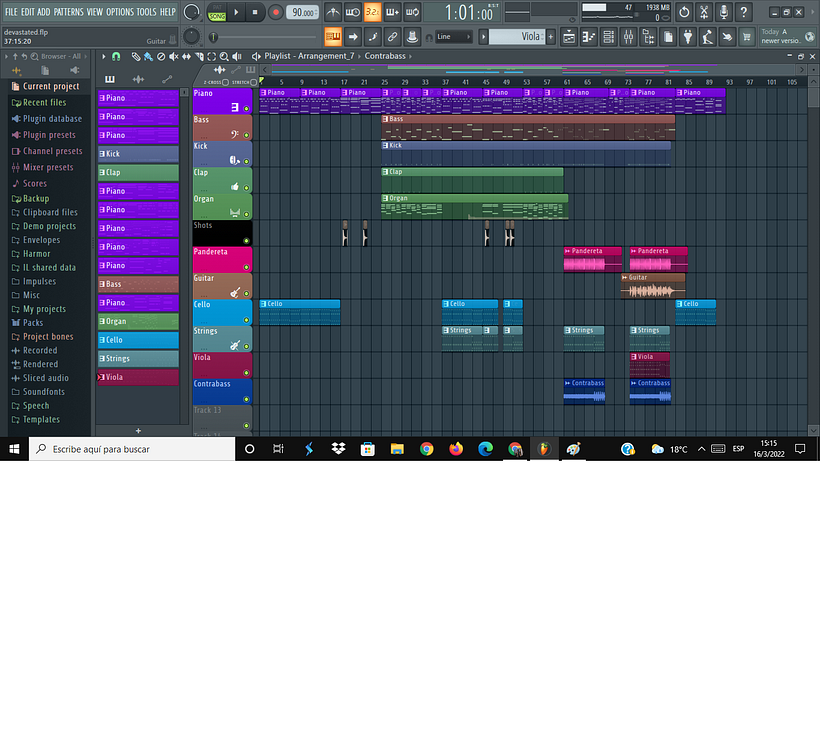Mute the Shots track with its green light
This screenshot has height=744, width=820.
pos(246,241)
